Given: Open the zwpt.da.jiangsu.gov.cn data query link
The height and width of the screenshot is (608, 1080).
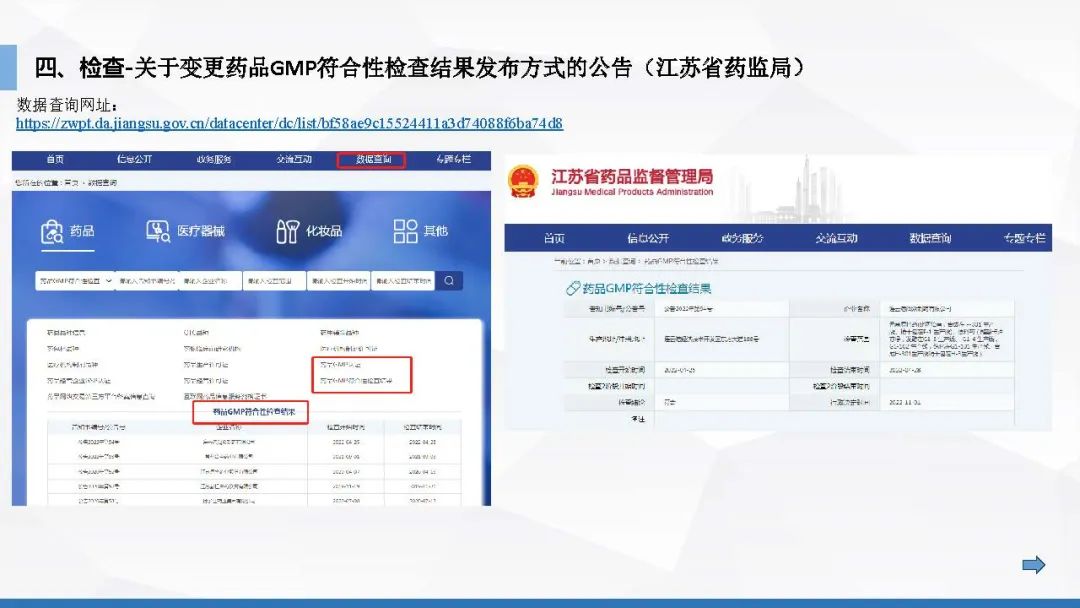Looking at the screenshot, I should point(289,124).
